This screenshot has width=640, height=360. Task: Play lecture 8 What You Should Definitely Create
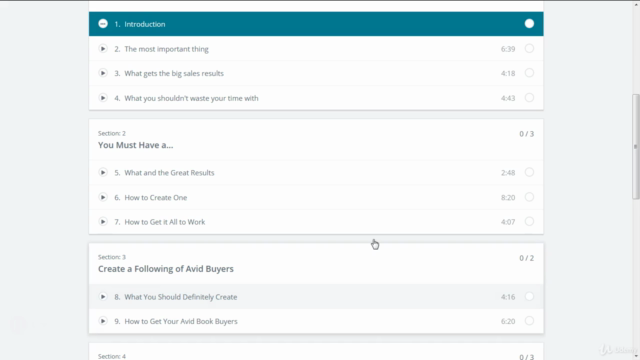(103, 296)
